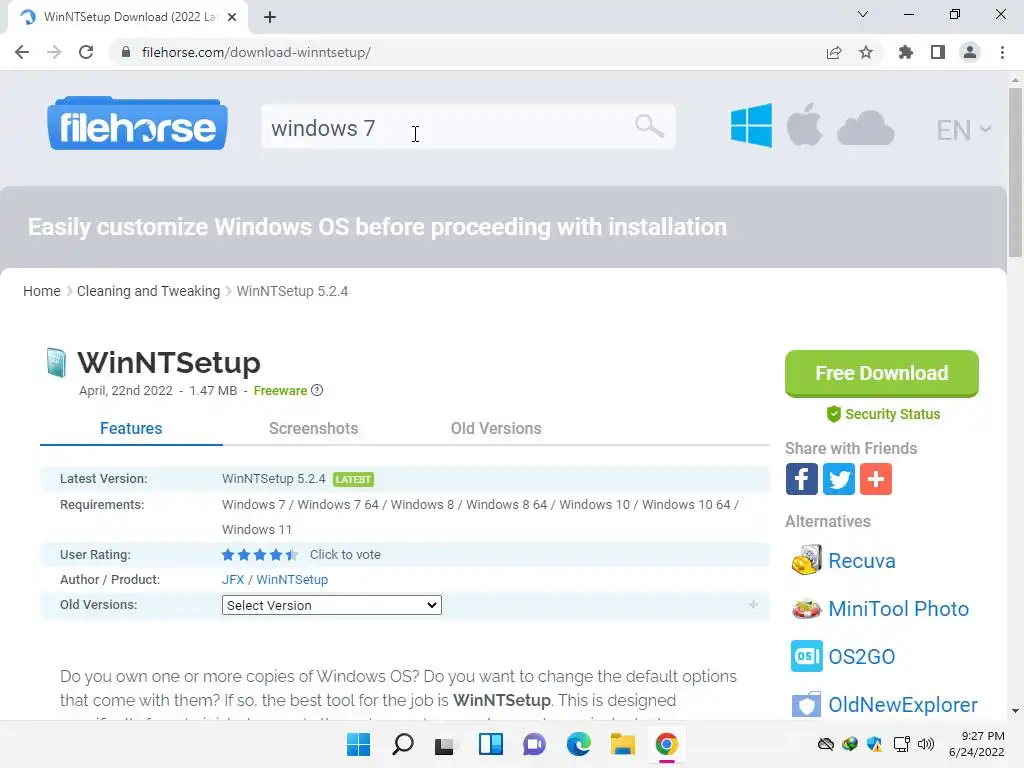Screen dimensions: 1024x768
Task: Close the WinNTSetup Download tab
Action: coord(232,17)
